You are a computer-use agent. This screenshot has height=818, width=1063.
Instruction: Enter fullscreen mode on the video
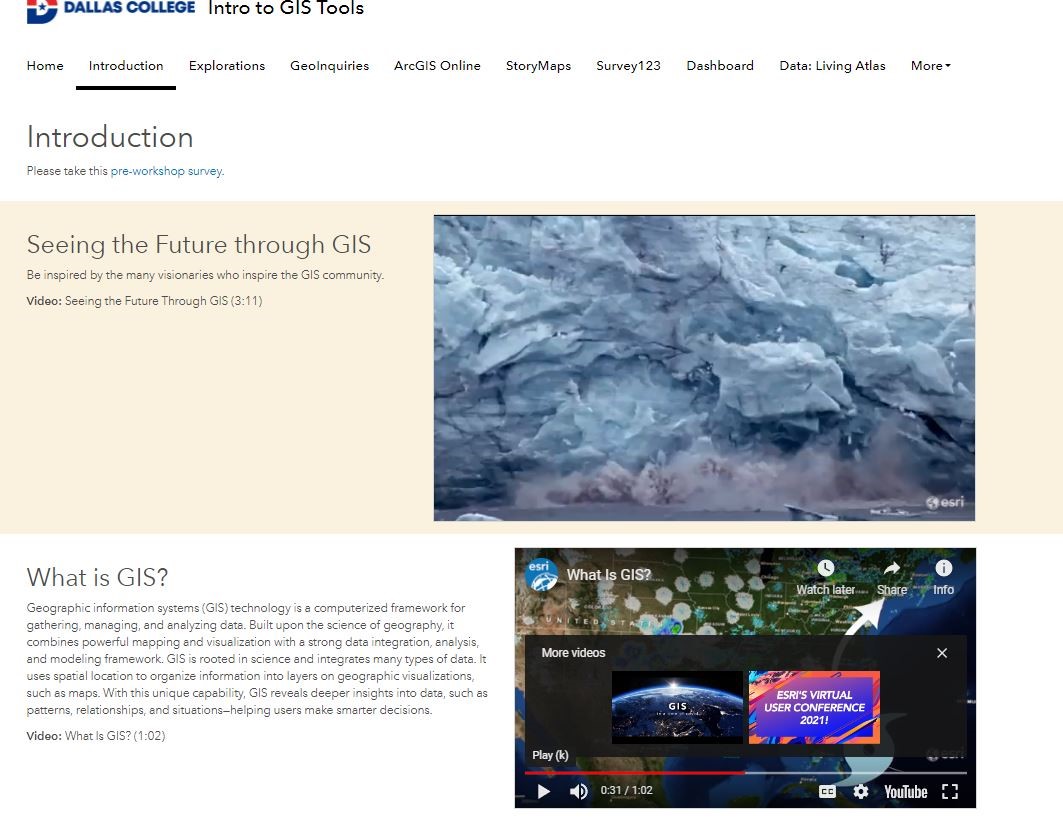point(949,791)
